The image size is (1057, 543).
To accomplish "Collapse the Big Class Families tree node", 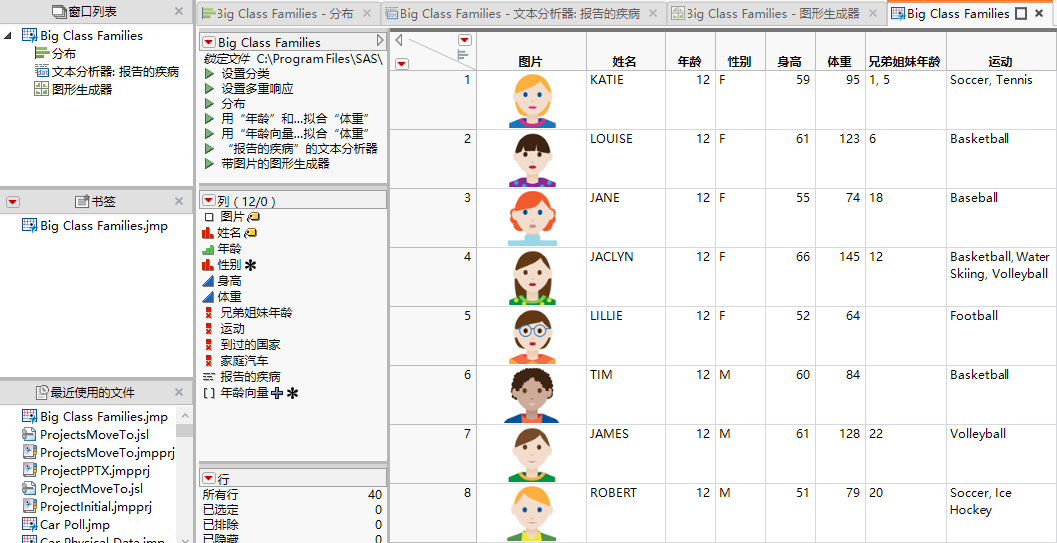I will pyautogui.click(x=9, y=35).
